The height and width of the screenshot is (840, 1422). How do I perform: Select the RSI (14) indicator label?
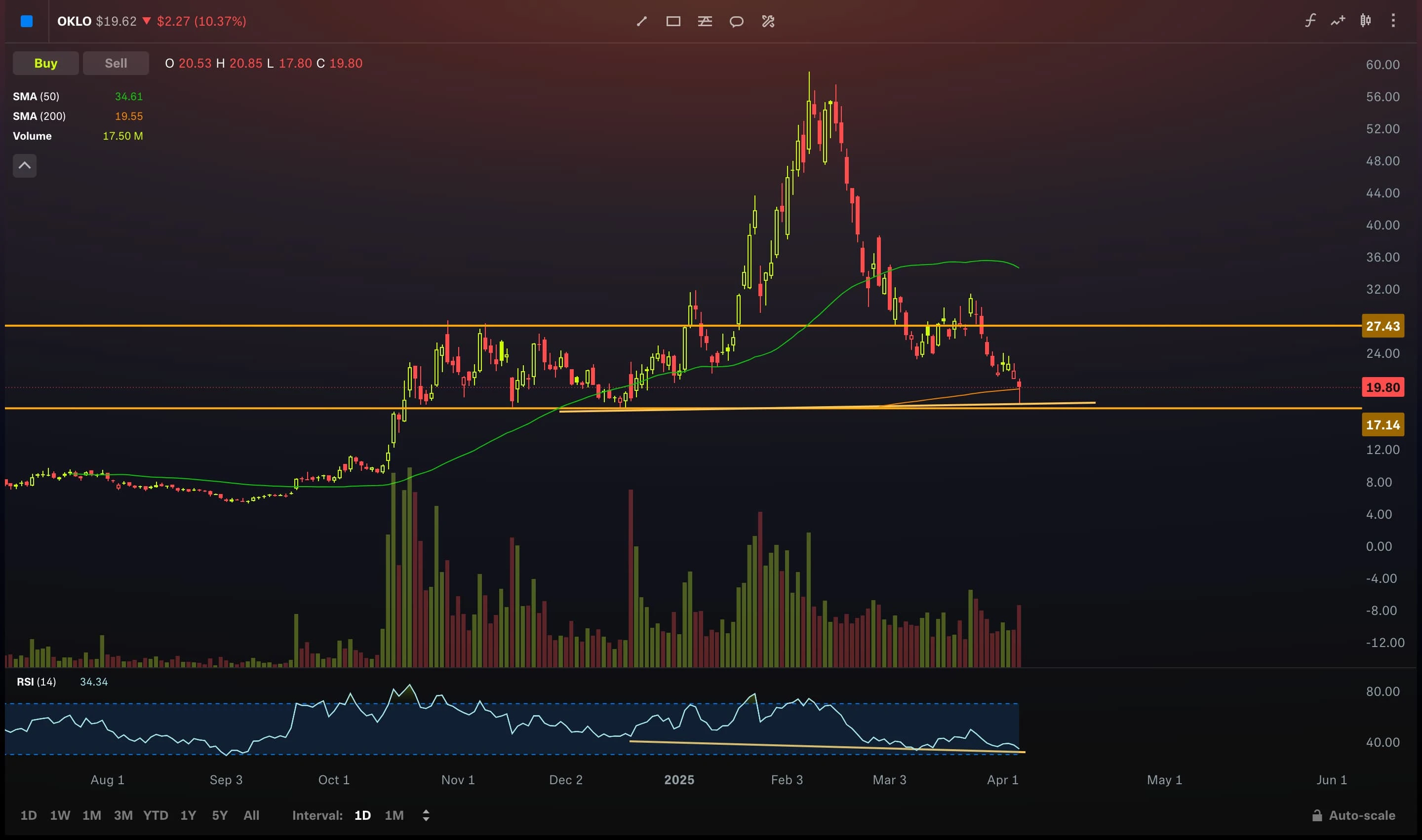pos(36,682)
